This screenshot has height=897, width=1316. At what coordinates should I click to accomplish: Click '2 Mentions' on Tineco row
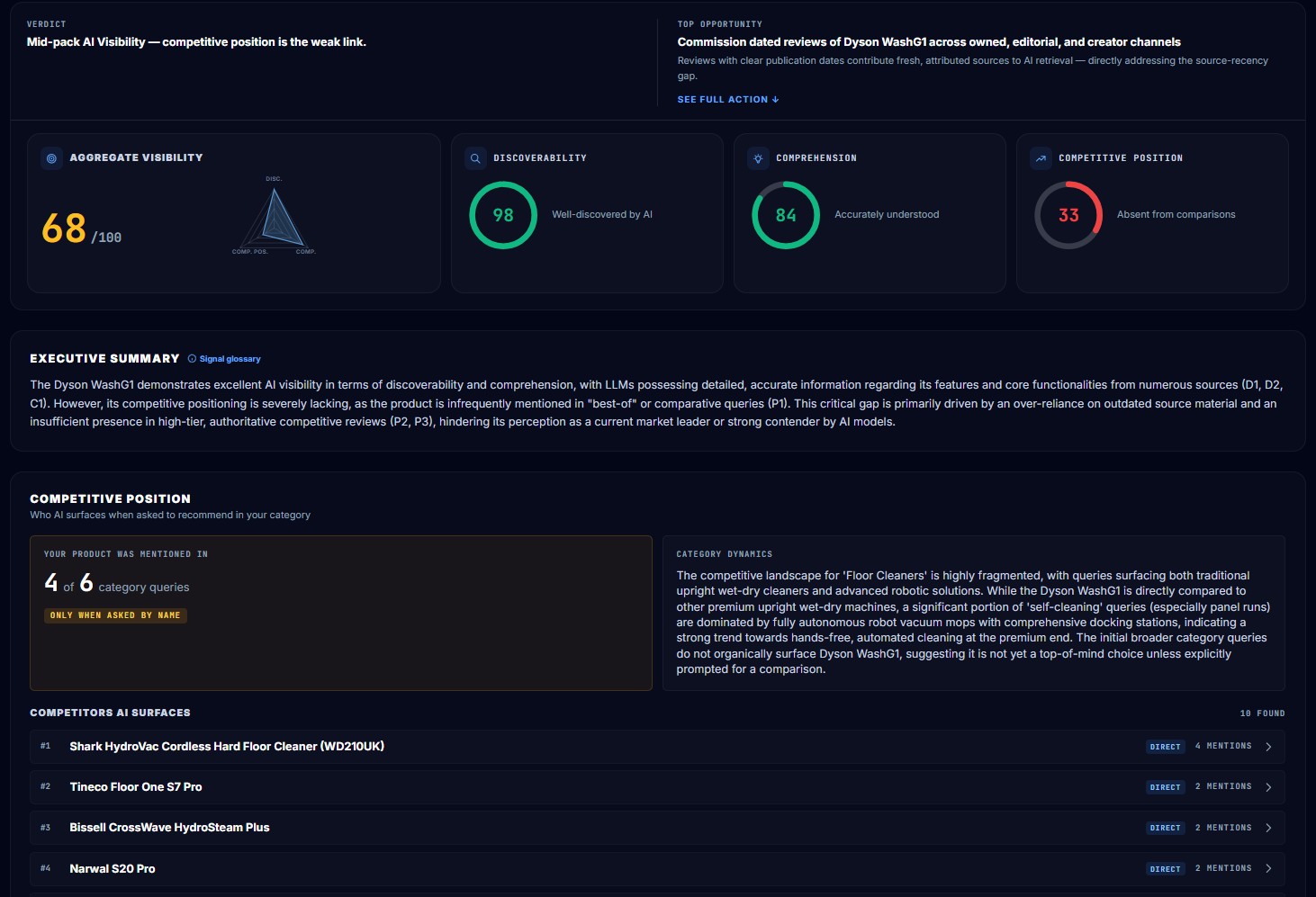point(1223,786)
